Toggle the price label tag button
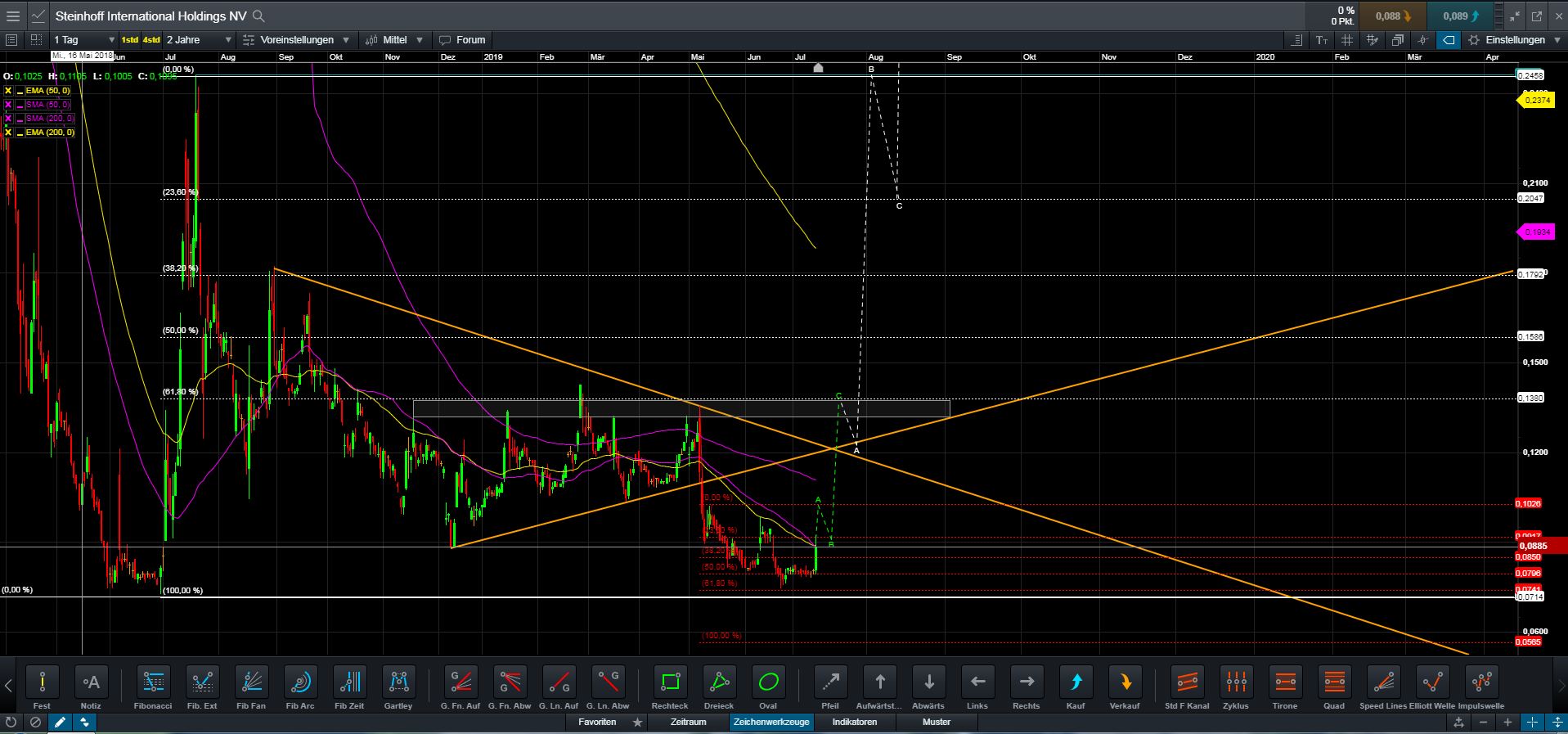The image size is (1568, 734). 1449,39
